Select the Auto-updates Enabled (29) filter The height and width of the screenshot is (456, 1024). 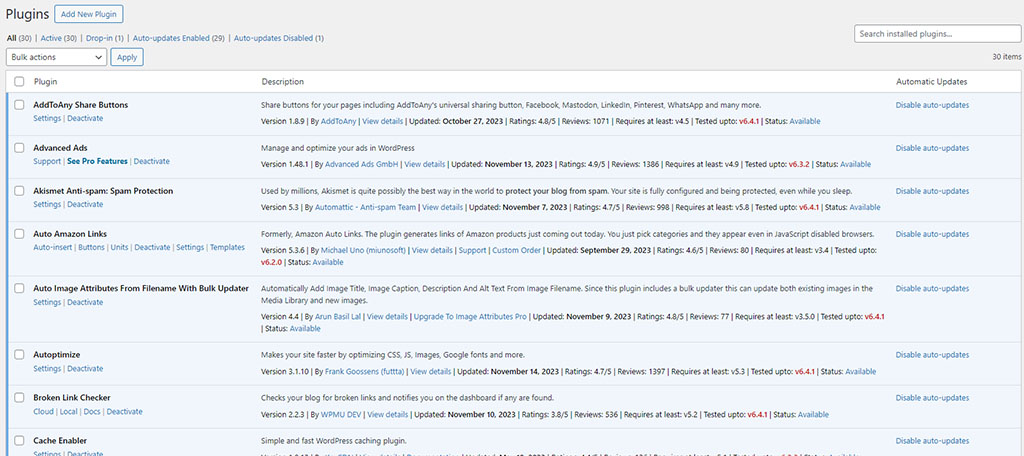pos(179,39)
